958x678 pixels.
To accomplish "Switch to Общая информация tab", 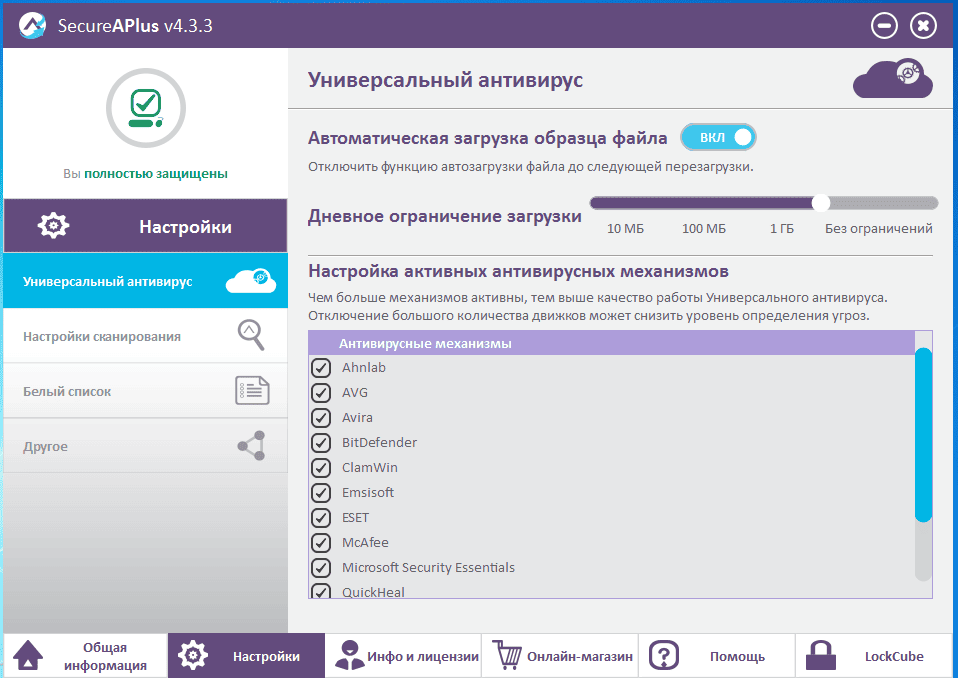I will coord(86,655).
